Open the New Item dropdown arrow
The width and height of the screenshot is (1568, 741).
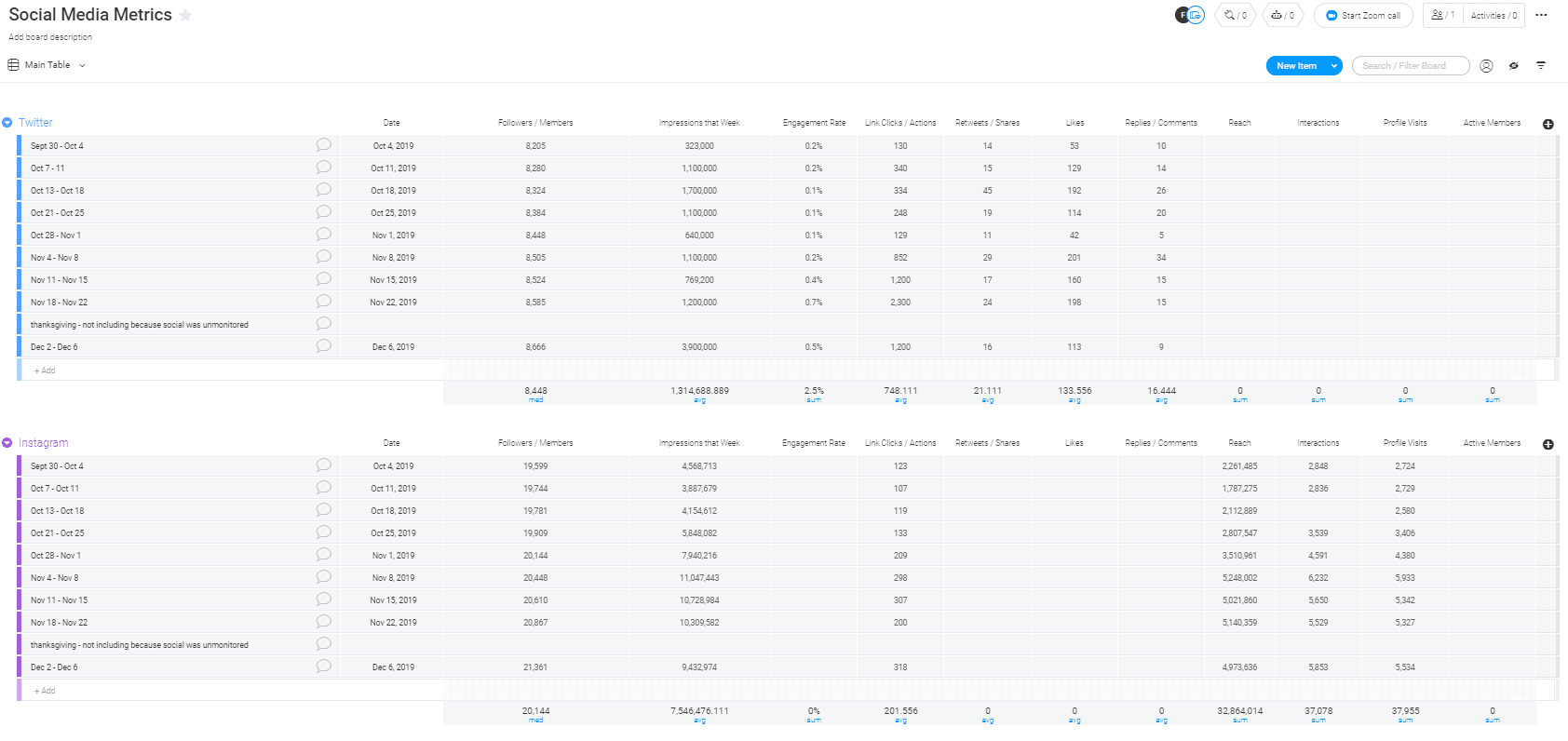coord(1334,66)
